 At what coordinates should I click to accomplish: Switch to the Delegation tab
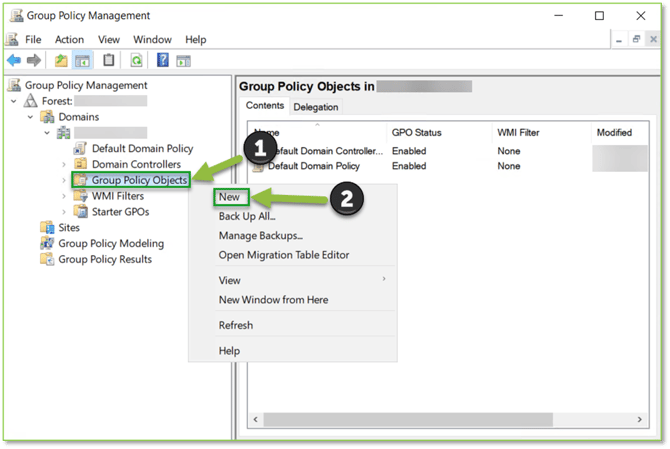(x=315, y=107)
